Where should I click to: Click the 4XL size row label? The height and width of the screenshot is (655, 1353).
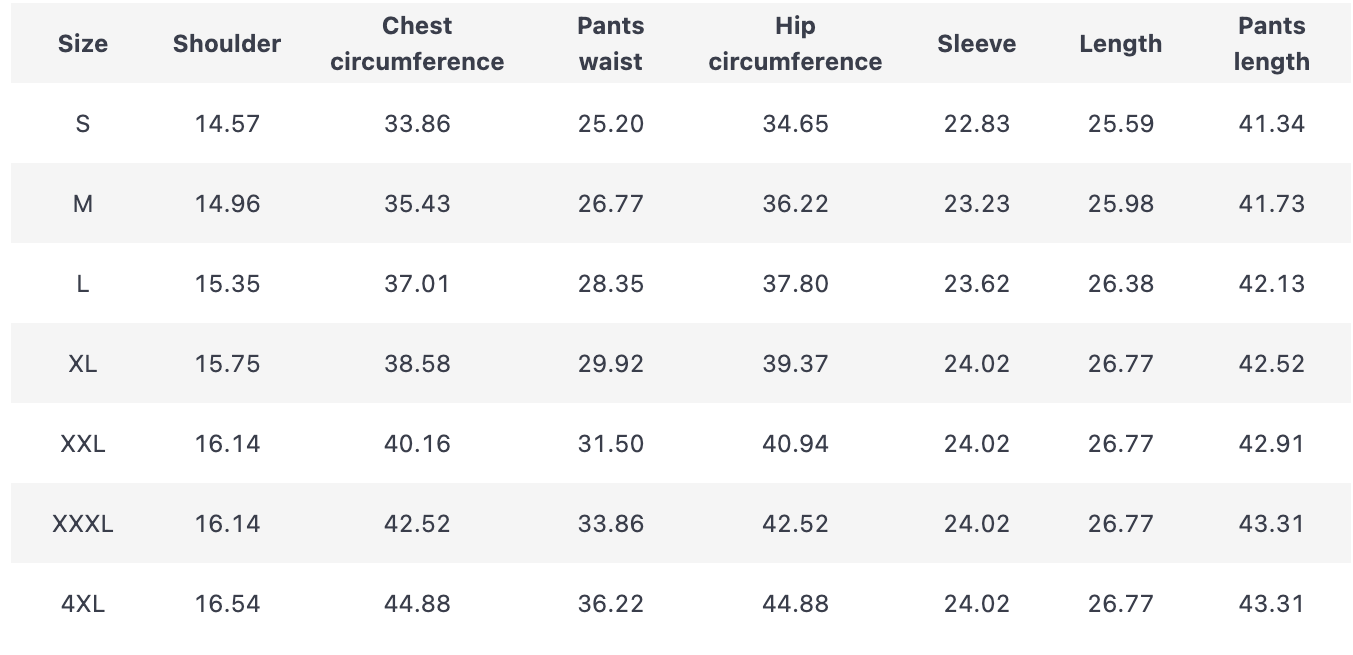[82, 604]
